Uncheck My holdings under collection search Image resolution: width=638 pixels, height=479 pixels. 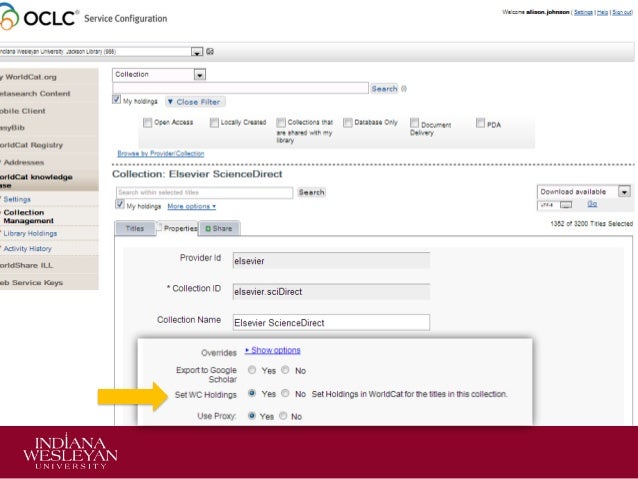point(120,204)
